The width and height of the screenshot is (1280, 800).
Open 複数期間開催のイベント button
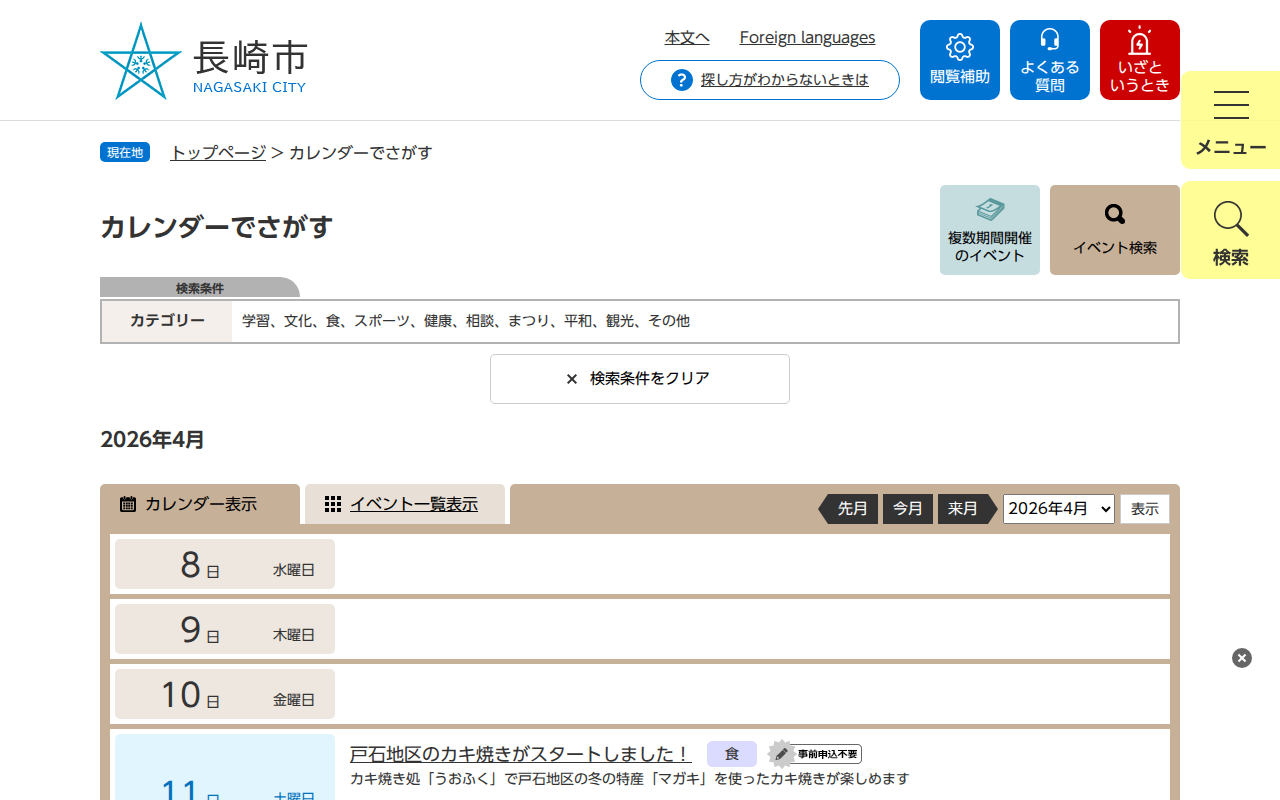click(989, 230)
